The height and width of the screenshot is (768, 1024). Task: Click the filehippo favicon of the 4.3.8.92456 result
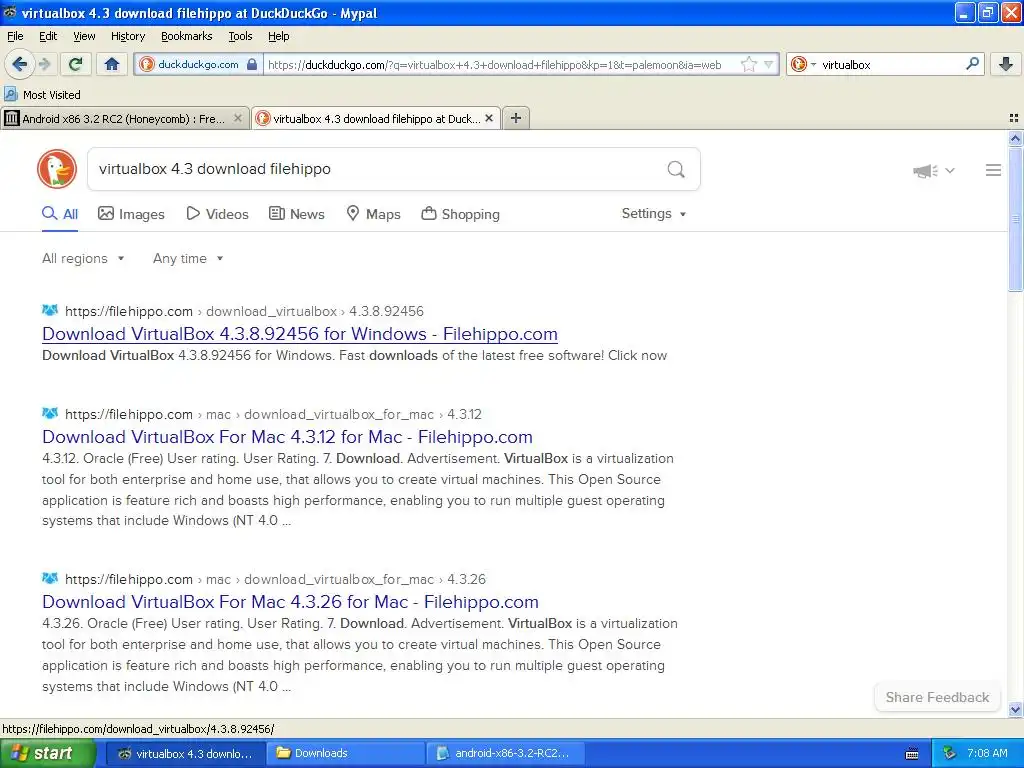[x=50, y=310]
